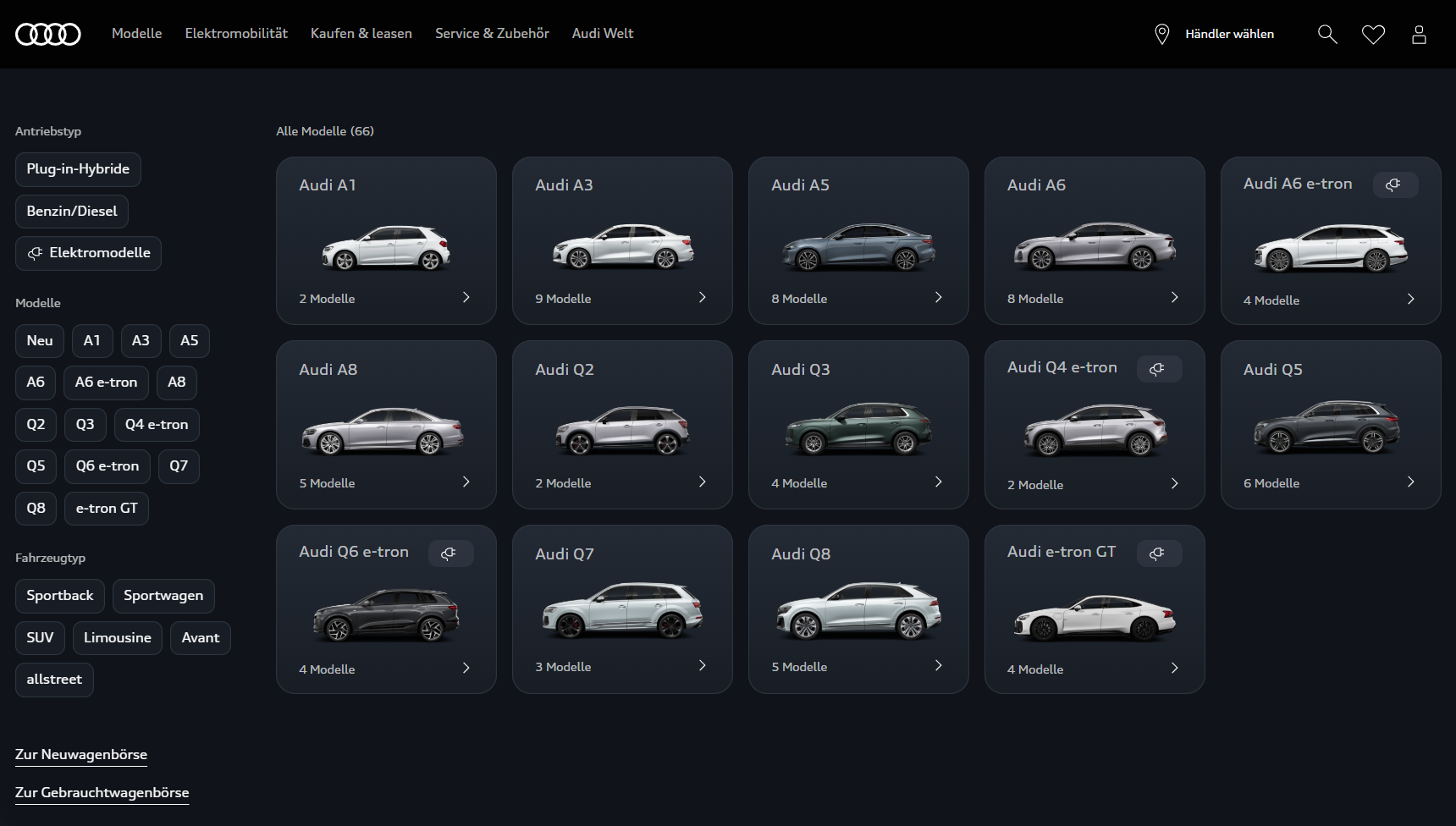Toggle the Plug-in-Hybride filter
This screenshot has height=826, width=1456.
click(x=78, y=169)
